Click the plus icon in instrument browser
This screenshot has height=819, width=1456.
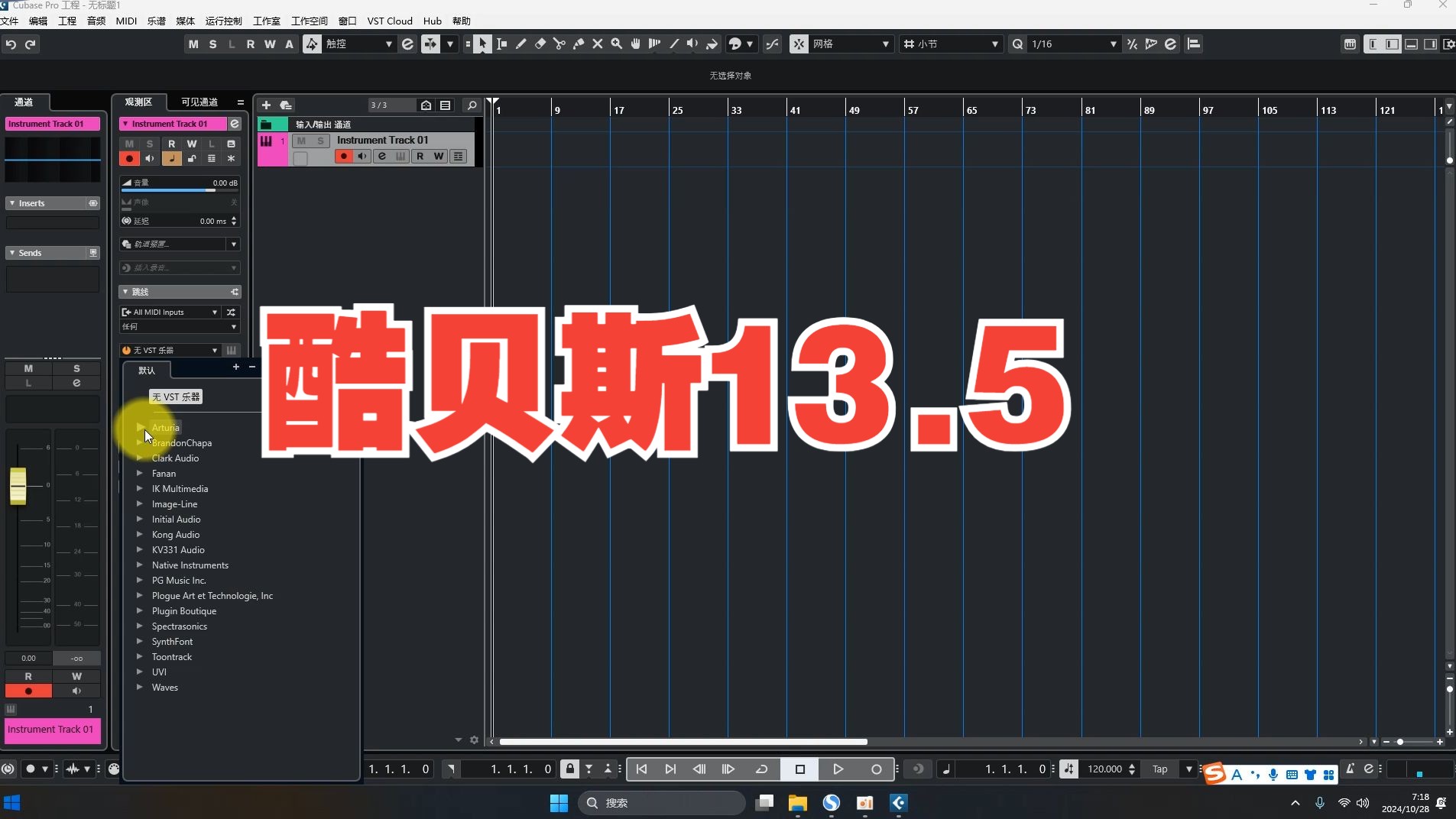[x=236, y=367]
